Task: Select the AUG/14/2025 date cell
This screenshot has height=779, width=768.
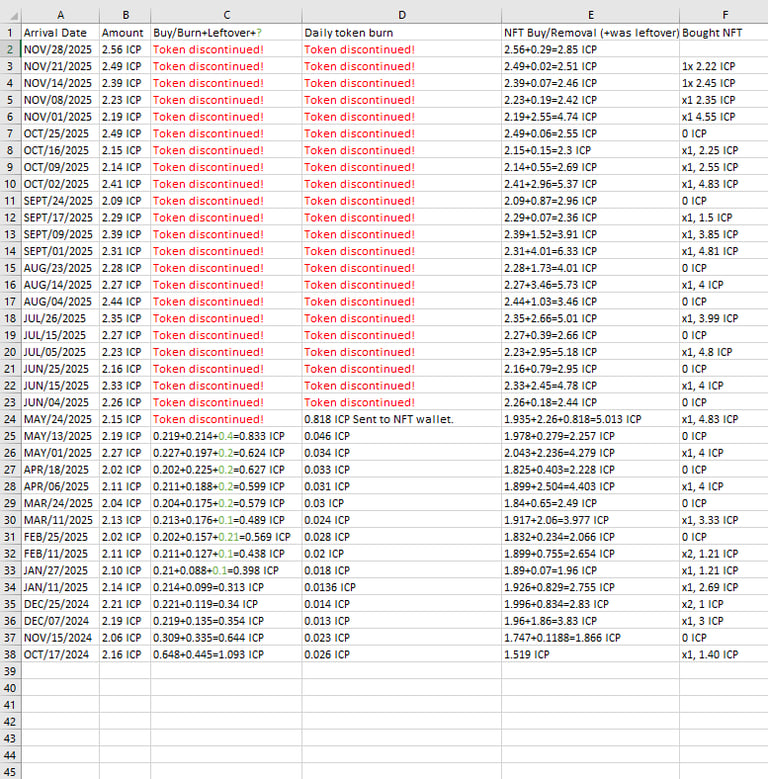Action: [x=60, y=285]
